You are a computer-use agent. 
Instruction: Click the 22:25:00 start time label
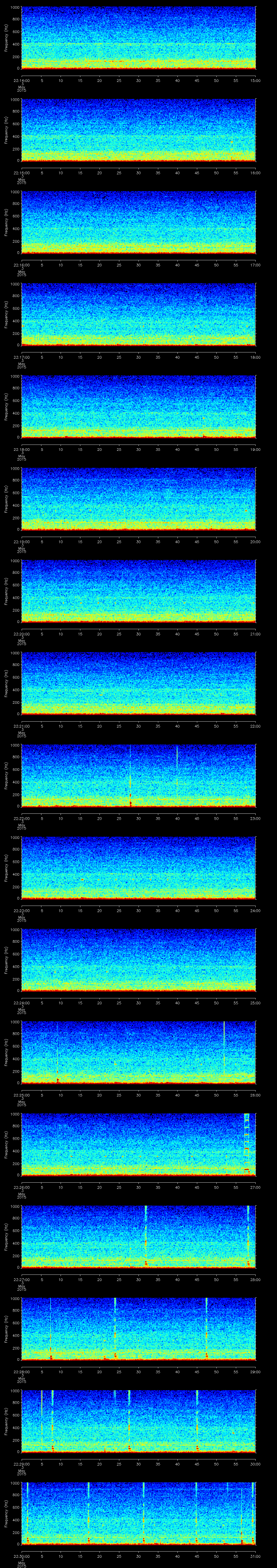click(21, 1095)
